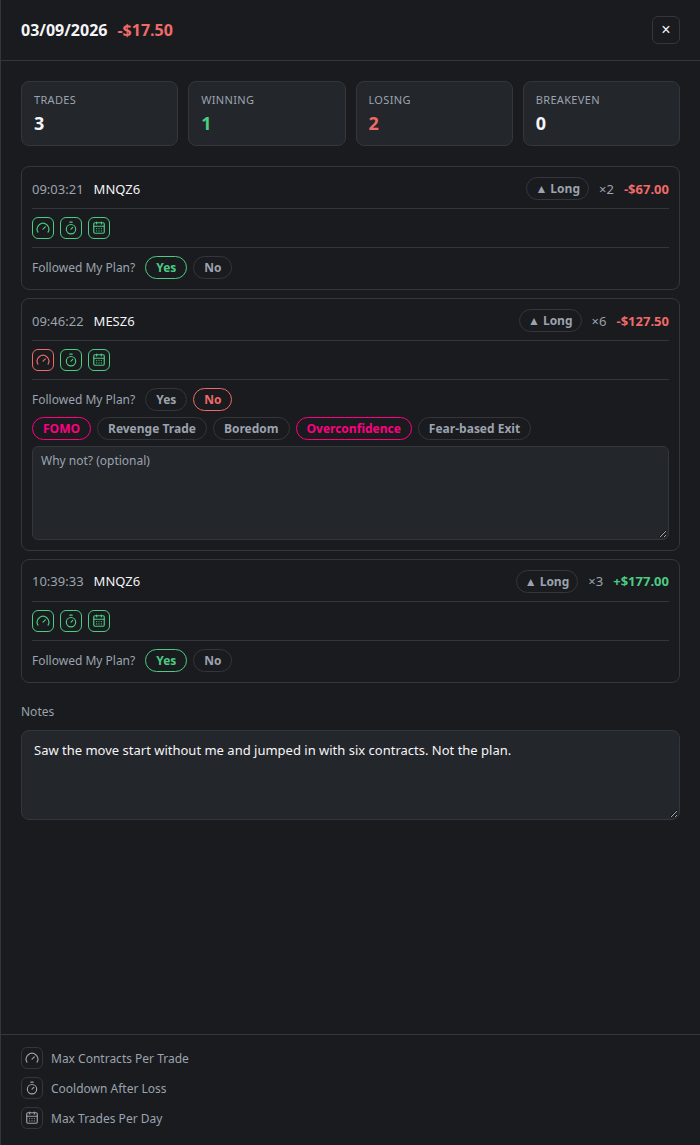700x1145 pixels.
Task: Click the stopwatch icon in 09:03:21 MNQZ6 trade
Action: [x=71, y=229]
